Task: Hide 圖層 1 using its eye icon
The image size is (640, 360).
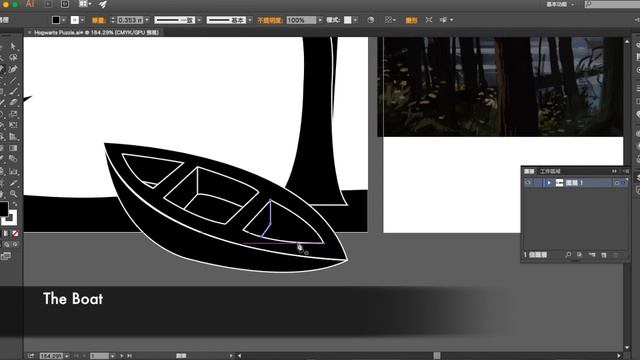Action: 528,183
